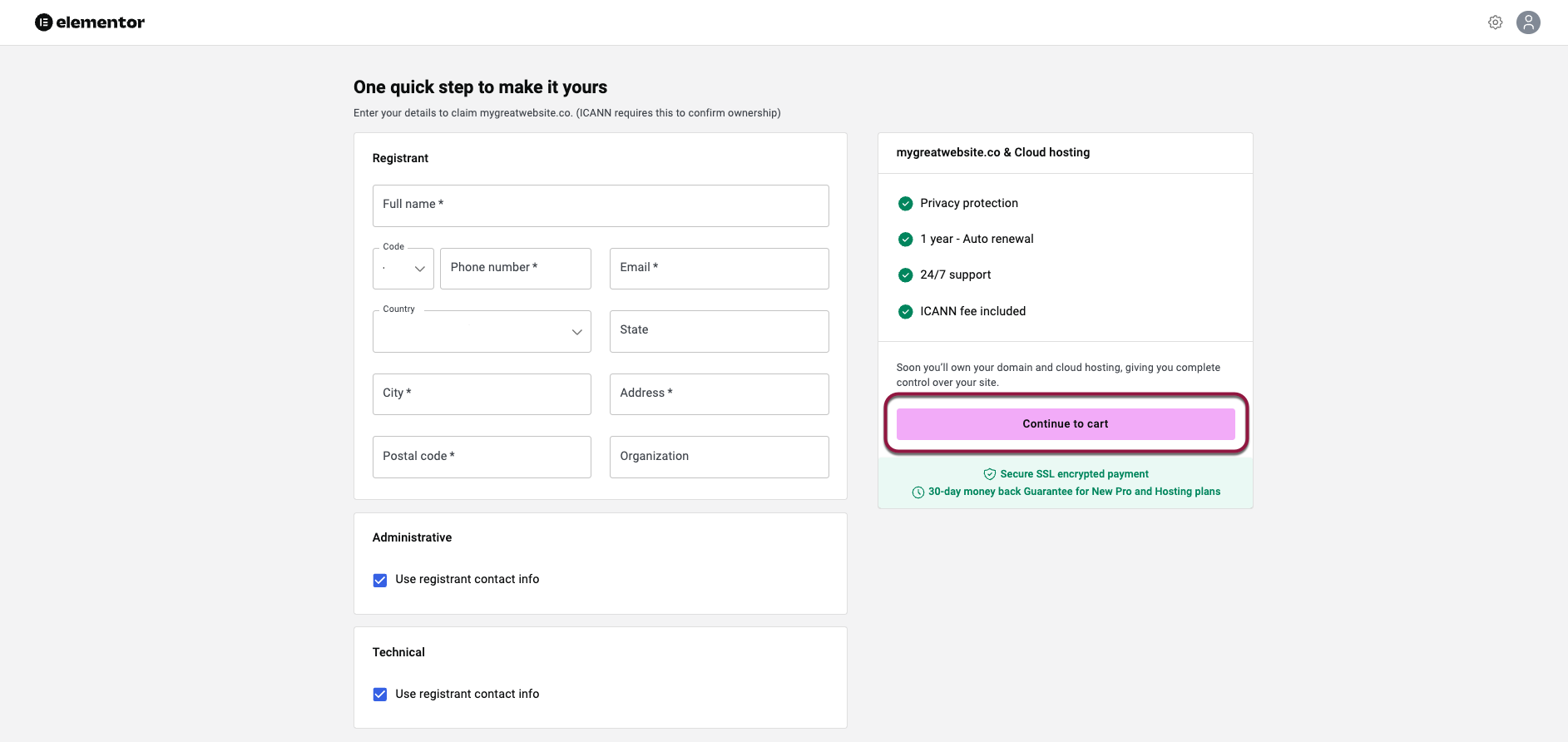Viewport: 1568px width, 742px height.
Task: Focus the Full name field
Action: [601, 205]
